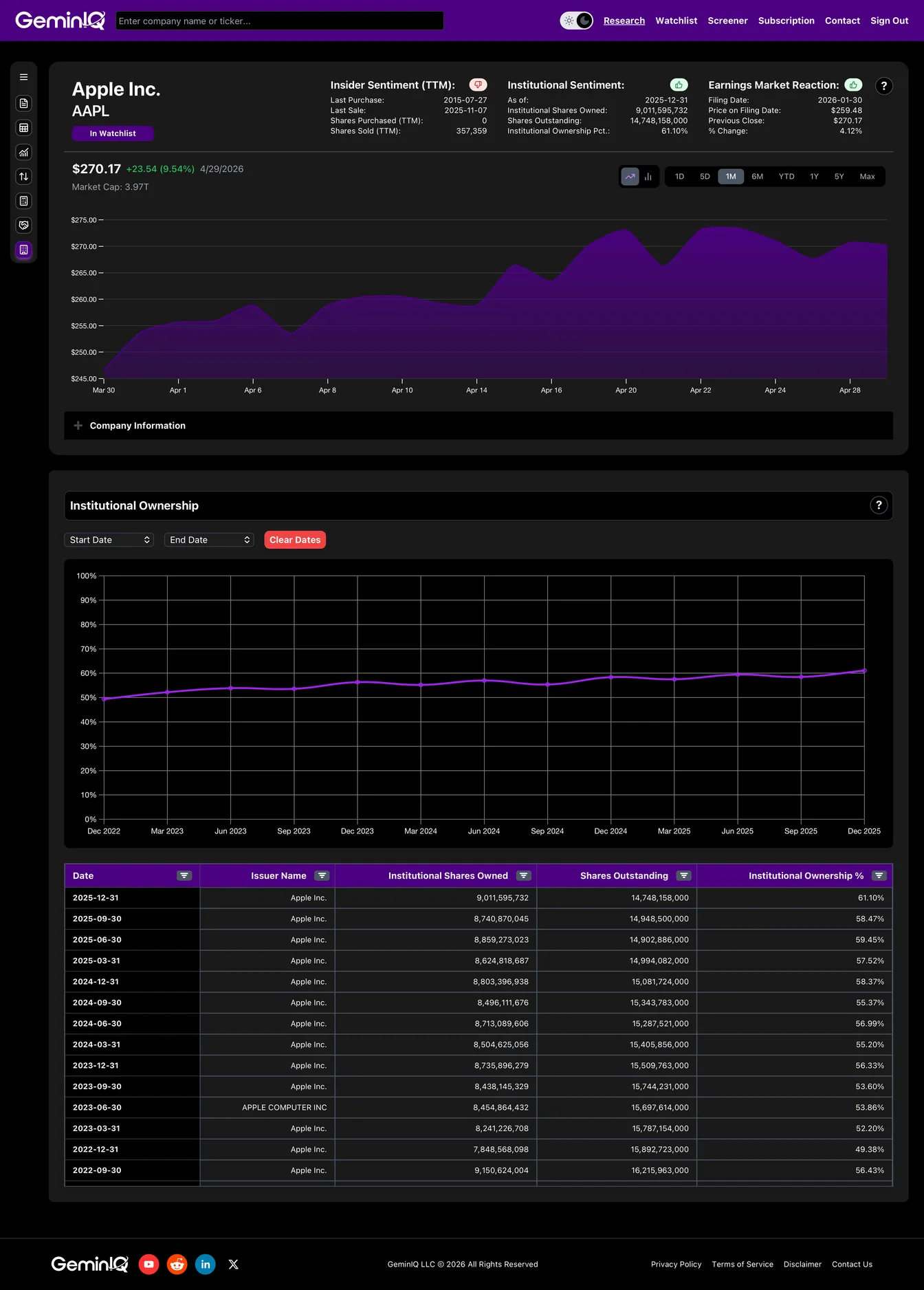Go to Subscription in top navigation
This screenshot has height=1290, width=924.
pos(786,21)
